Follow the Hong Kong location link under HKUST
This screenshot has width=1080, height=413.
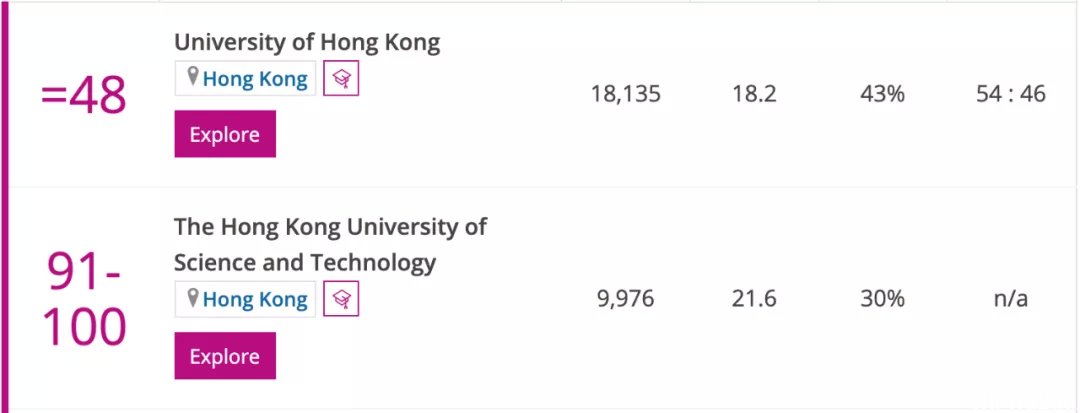point(255,299)
